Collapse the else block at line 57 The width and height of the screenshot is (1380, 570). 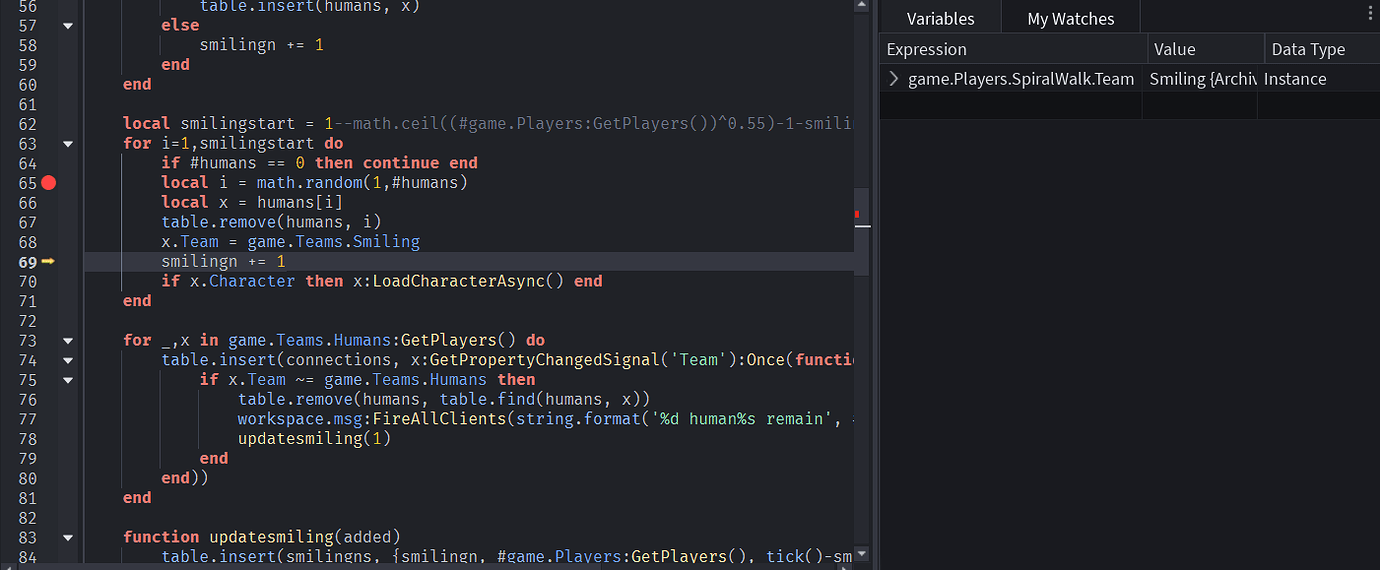point(68,26)
